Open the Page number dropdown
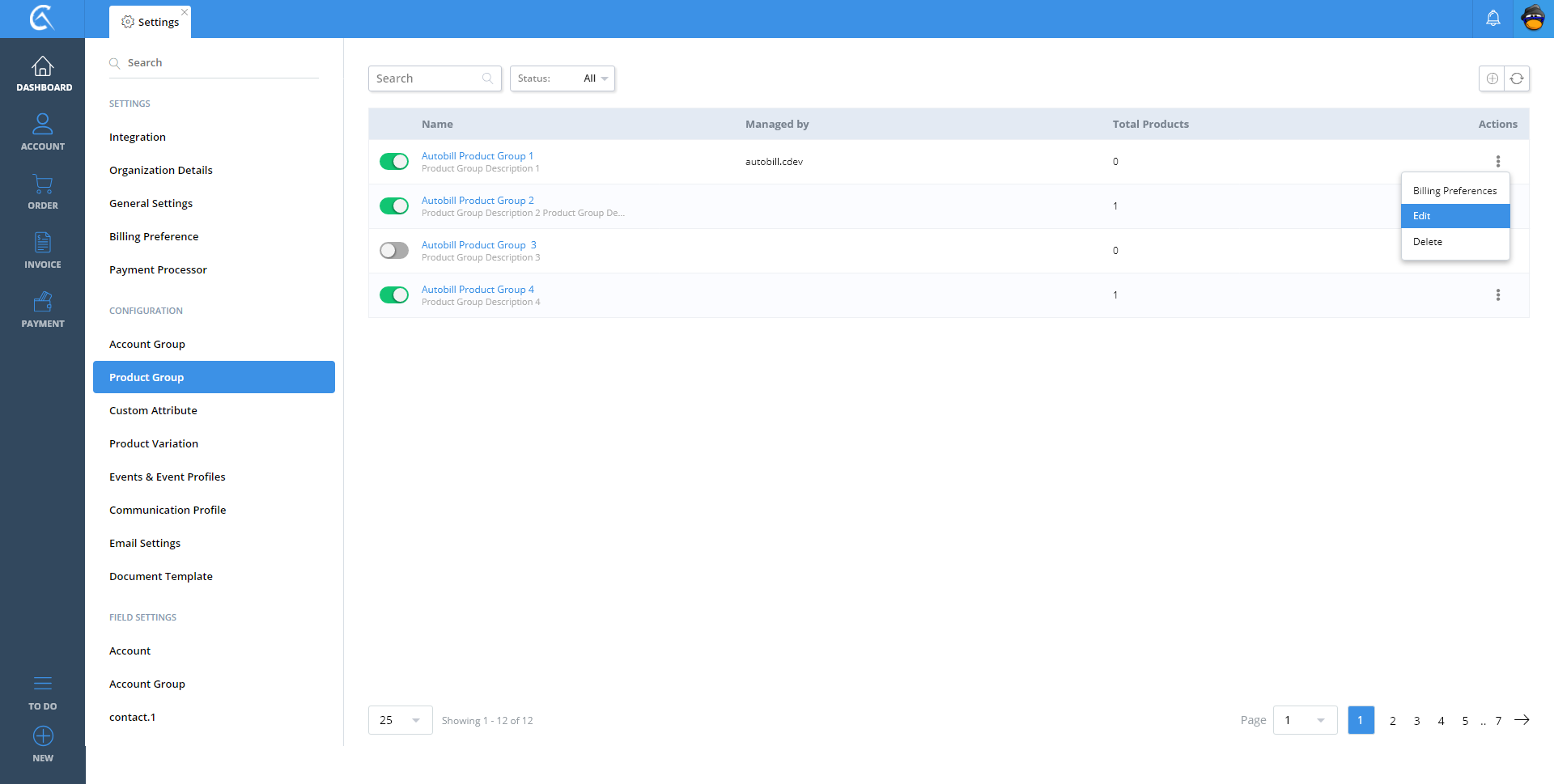Screen dimensions: 1554x784 (x=1305, y=720)
